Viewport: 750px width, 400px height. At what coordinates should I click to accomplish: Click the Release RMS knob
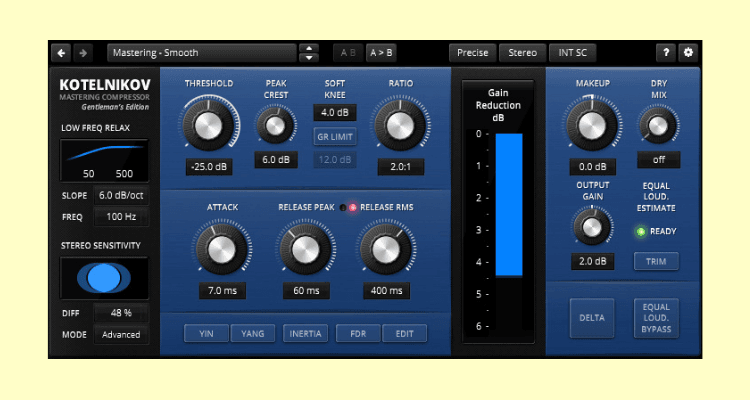(386, 249)
